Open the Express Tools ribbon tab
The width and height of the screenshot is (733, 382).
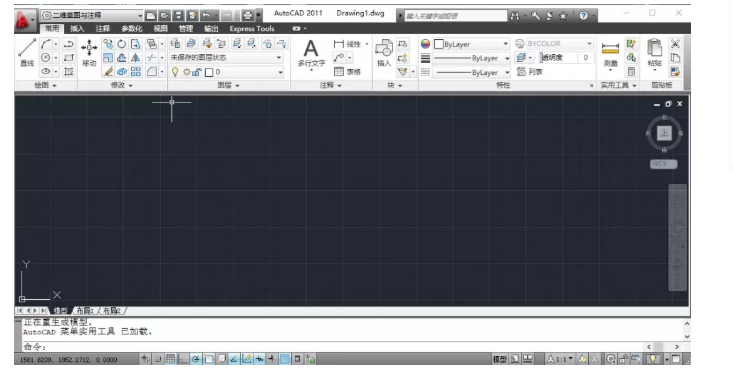point(252,29)
